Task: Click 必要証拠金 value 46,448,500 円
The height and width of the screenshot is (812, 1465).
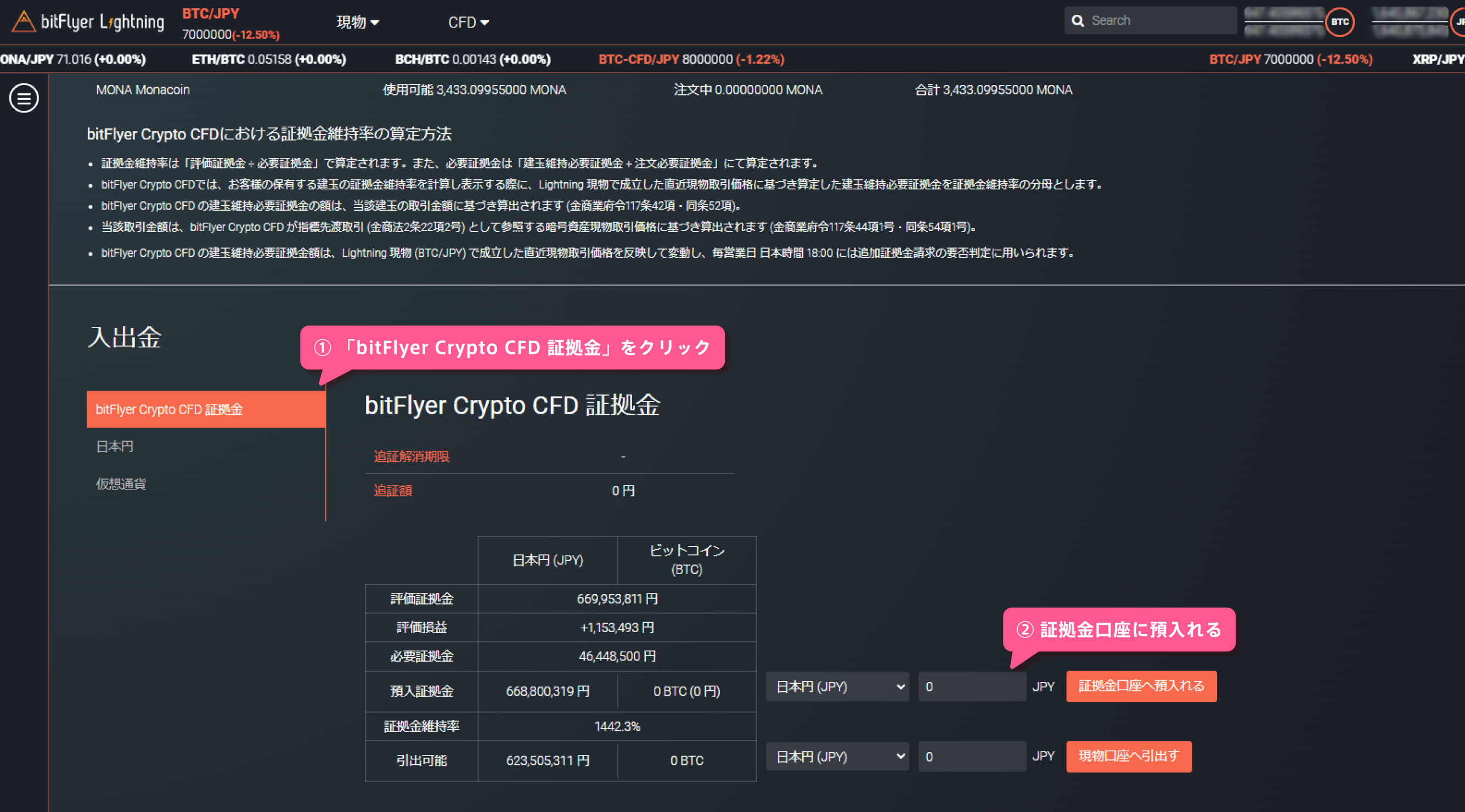Action: [617, 656]
